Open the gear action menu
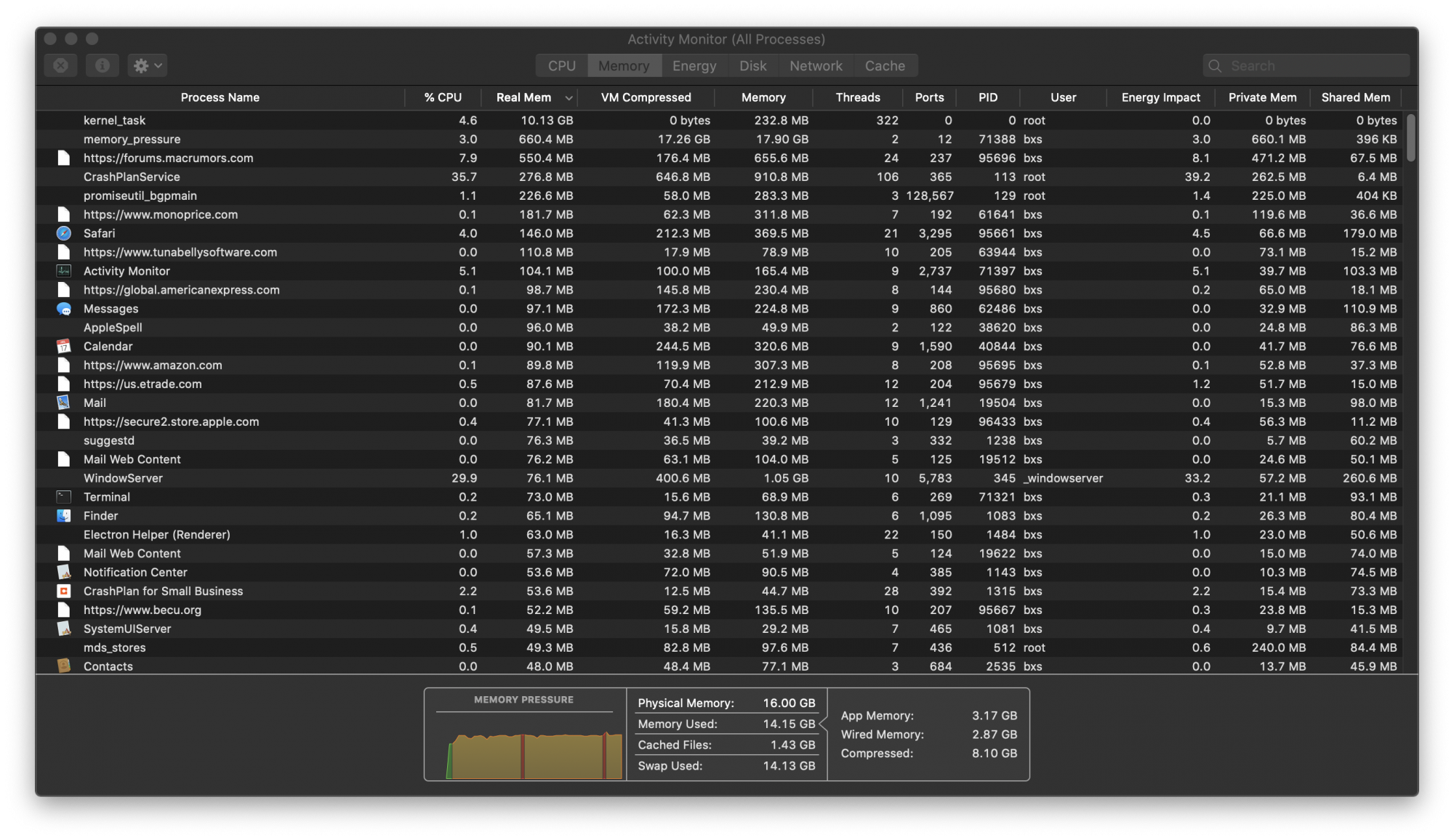Screen dimensions: 1454x840 click(x=147, y=65)
